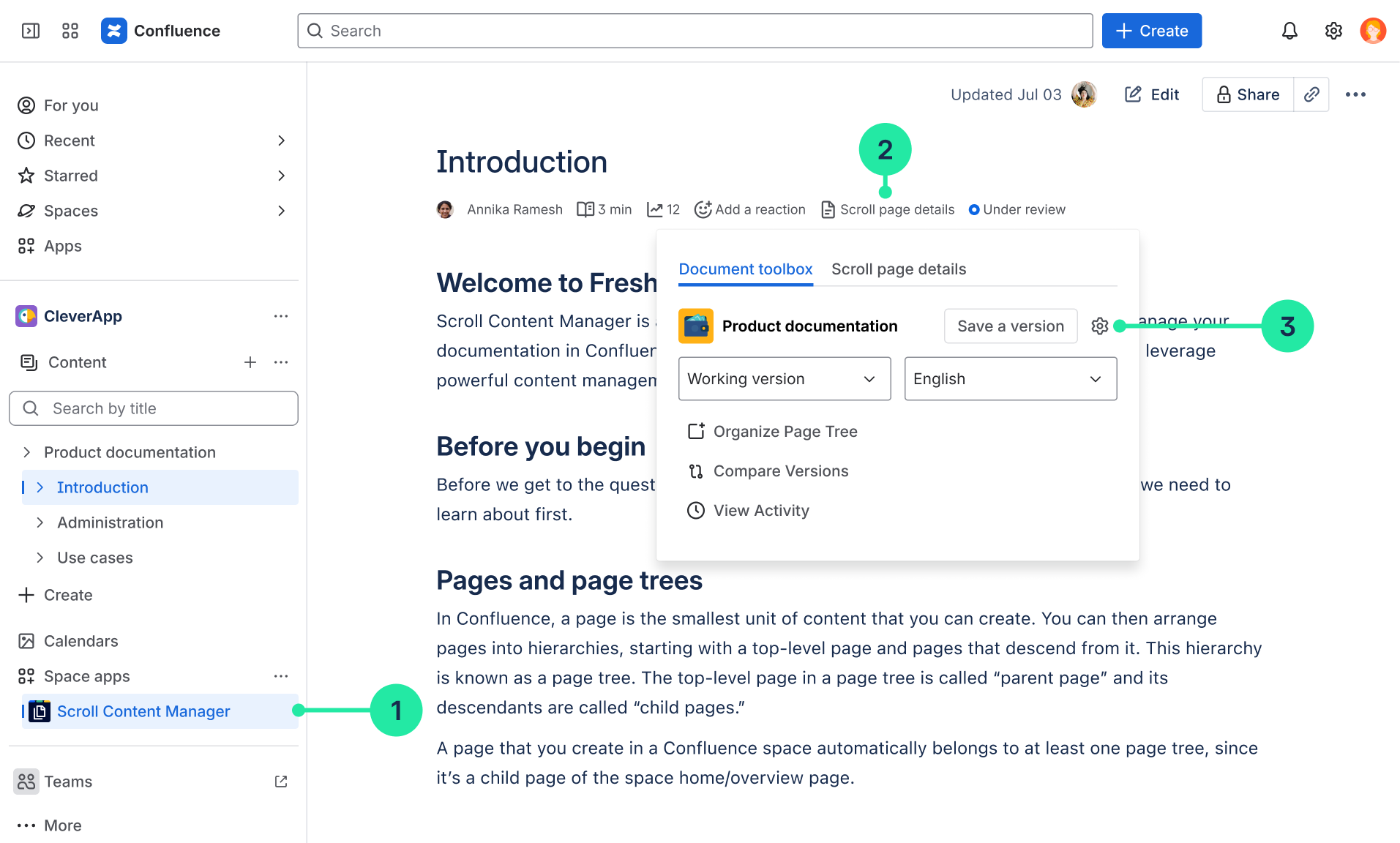Open the Under review status indicator
Image resolution: width=1400 pixels, height=843 pixels.
[x=1017, y=210]
